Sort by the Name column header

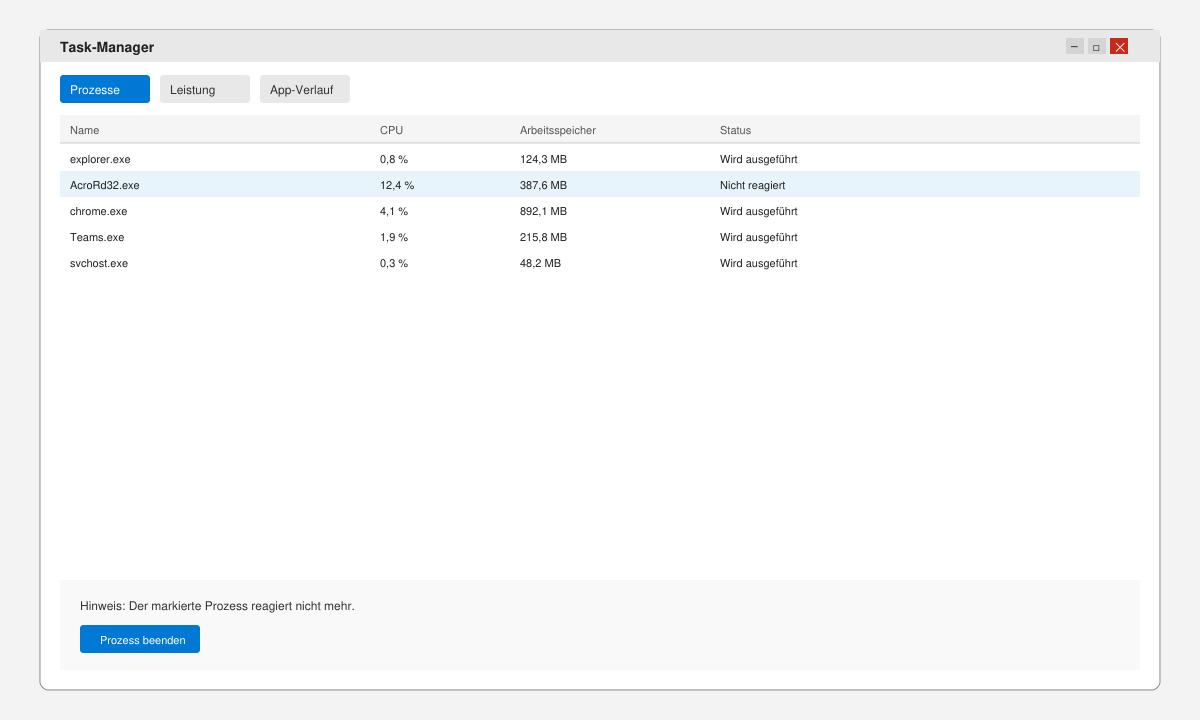pos(85,130)
